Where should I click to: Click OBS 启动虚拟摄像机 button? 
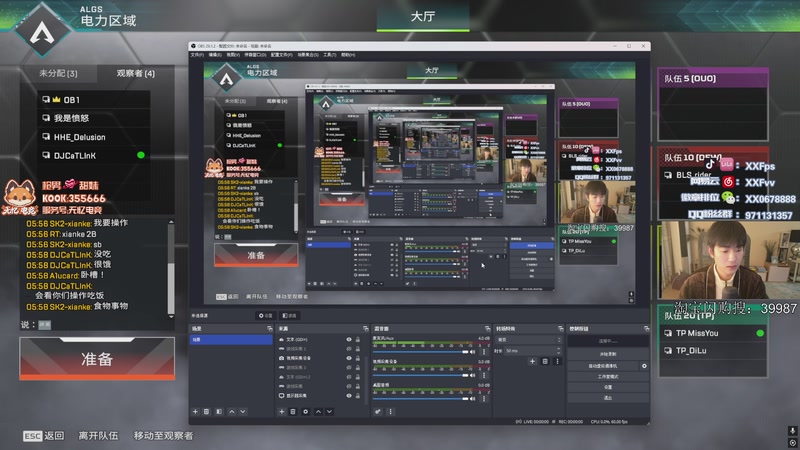point(603,366)
